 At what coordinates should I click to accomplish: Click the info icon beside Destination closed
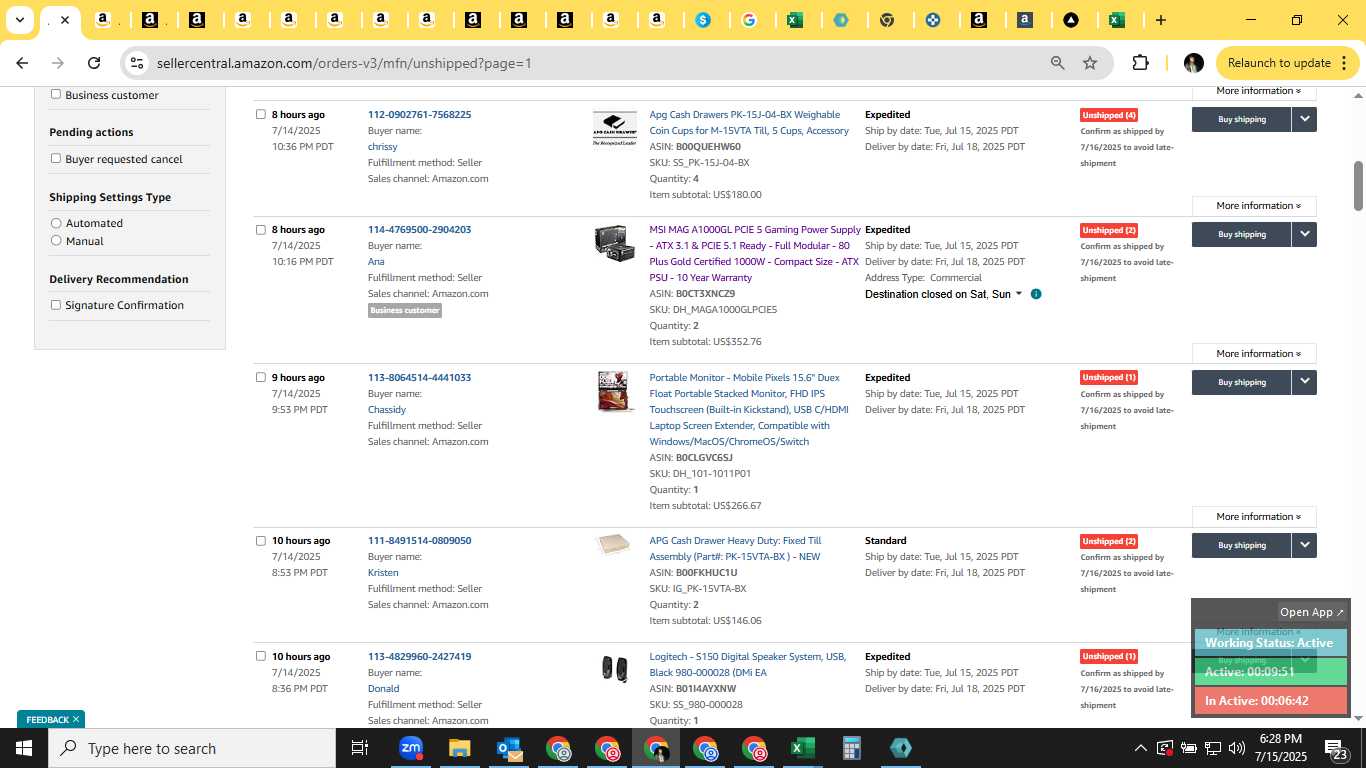[1036, 294]
